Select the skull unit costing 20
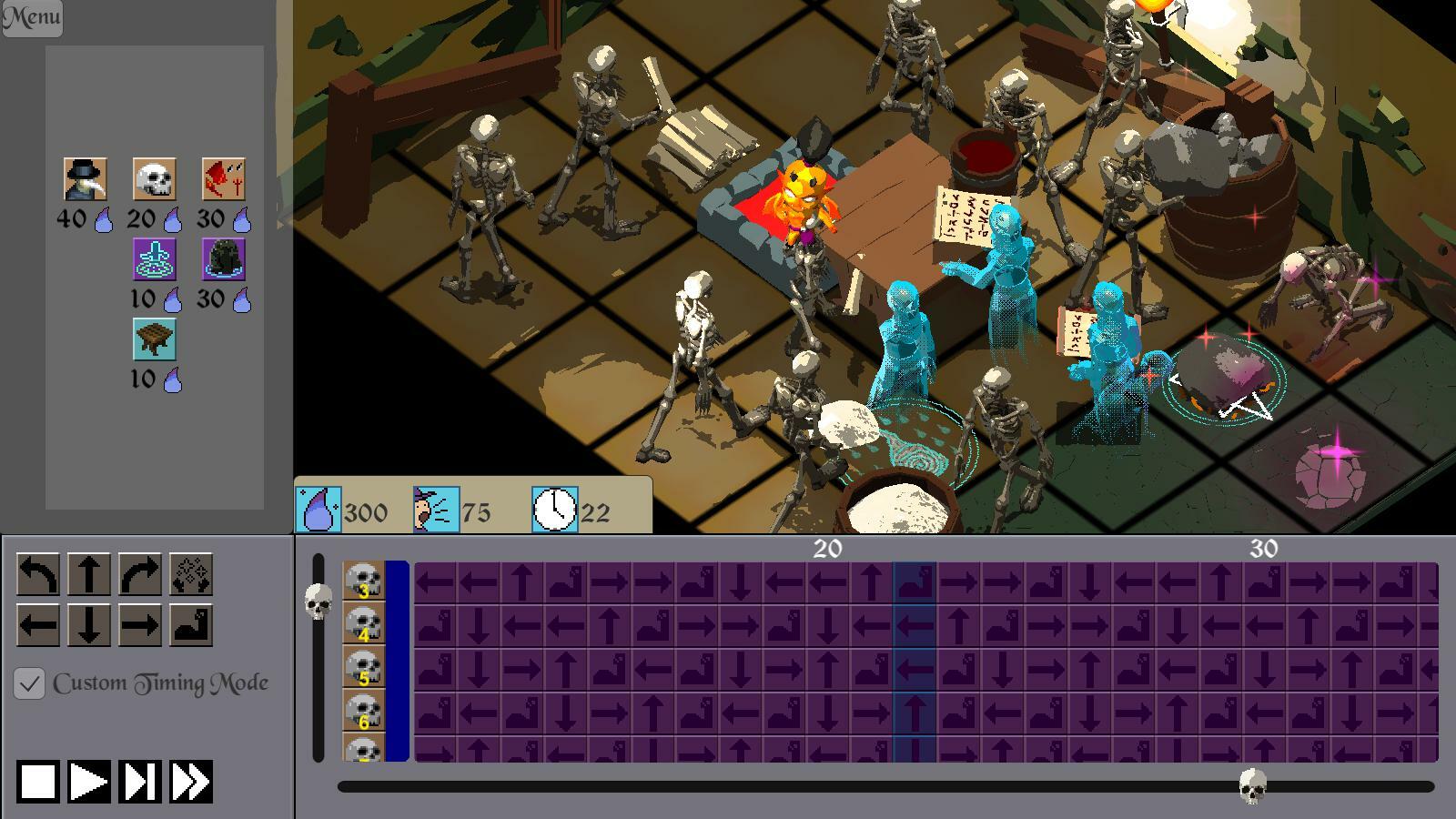1456x819 pixels. click(155, 179)
